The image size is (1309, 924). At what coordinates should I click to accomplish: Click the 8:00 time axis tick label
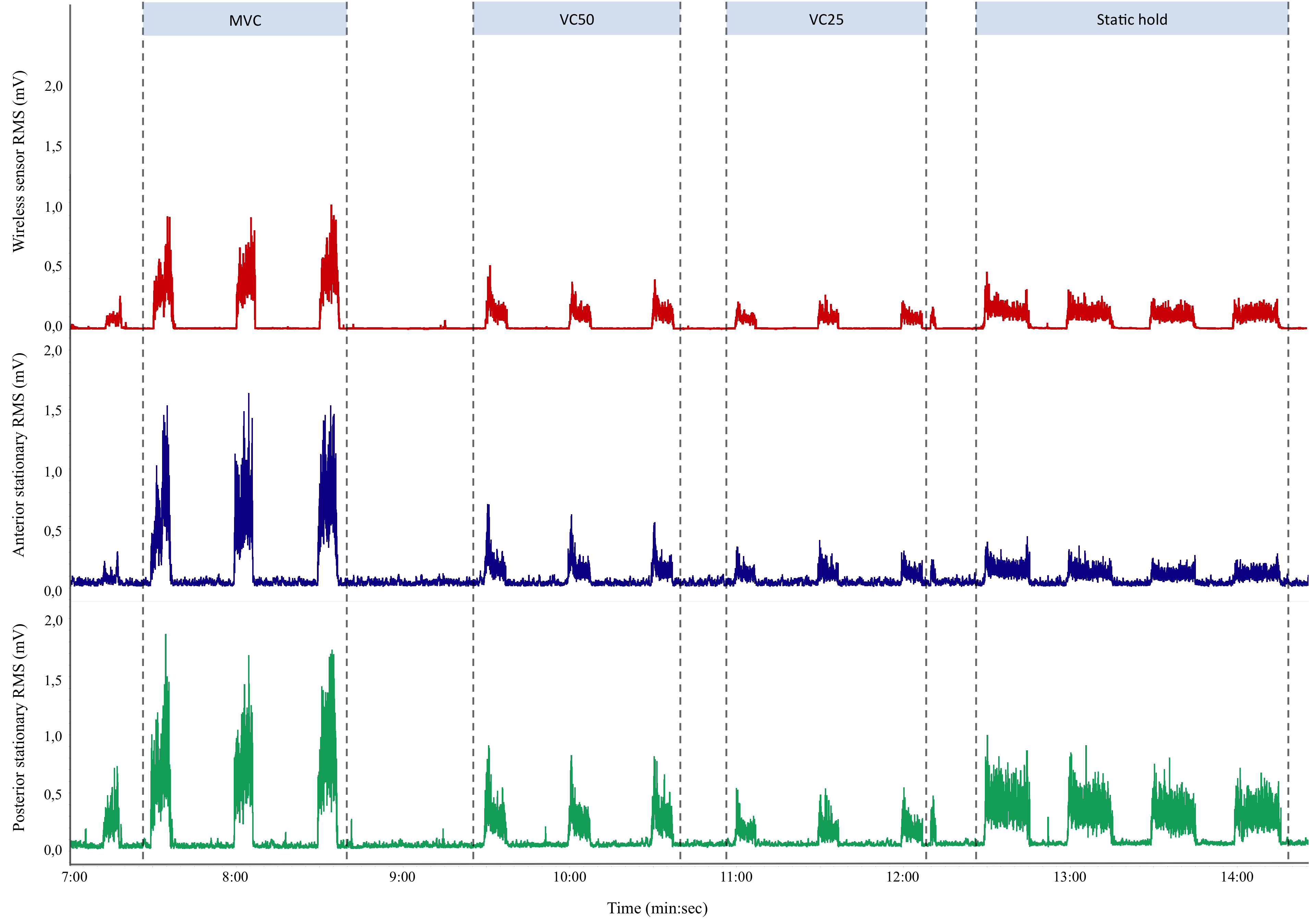click(235, 877)
